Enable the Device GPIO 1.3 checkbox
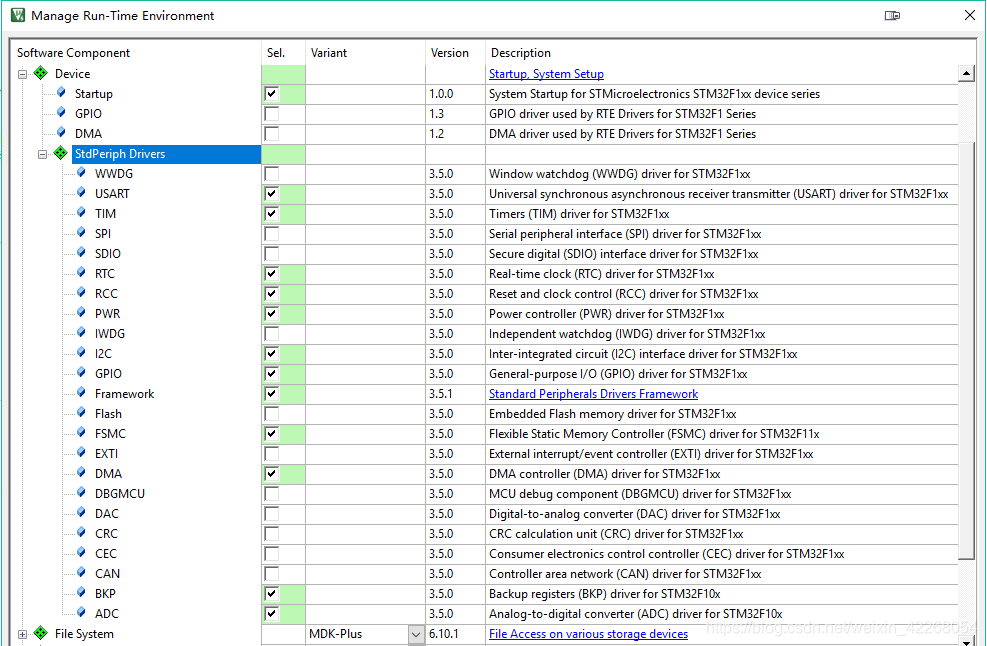 pyautogui.click(x=271, y=114)
